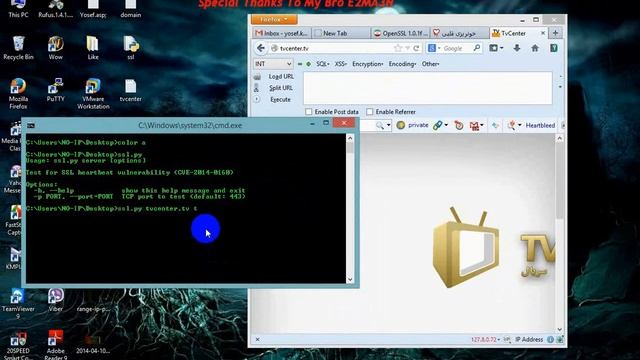This screenshot has width=640, height=360.
Task: Open a new tab with plus button
Action: click(x=556, y=33)
